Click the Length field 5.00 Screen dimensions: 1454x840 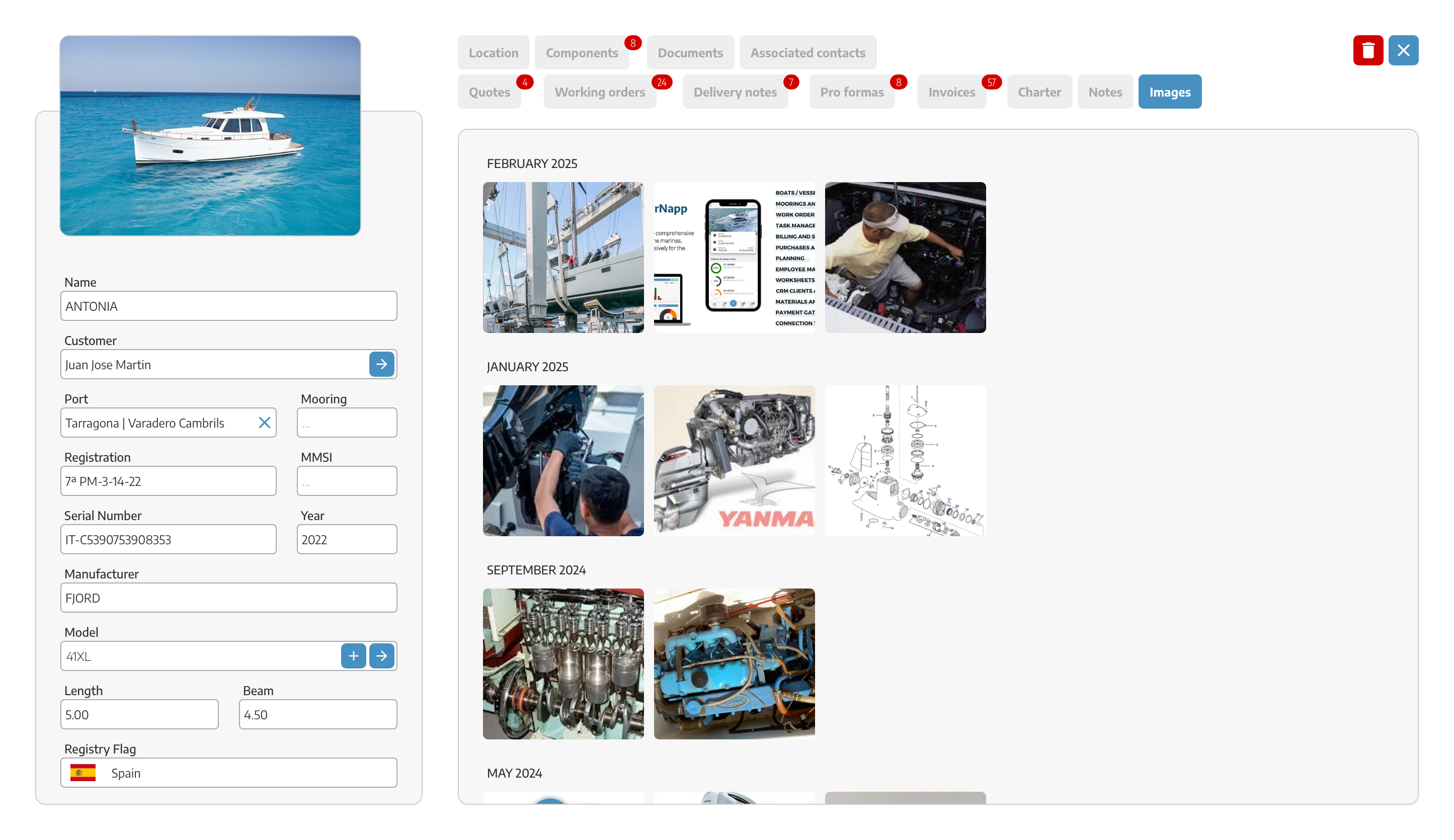pyautogui.click(x=139, y=714)
